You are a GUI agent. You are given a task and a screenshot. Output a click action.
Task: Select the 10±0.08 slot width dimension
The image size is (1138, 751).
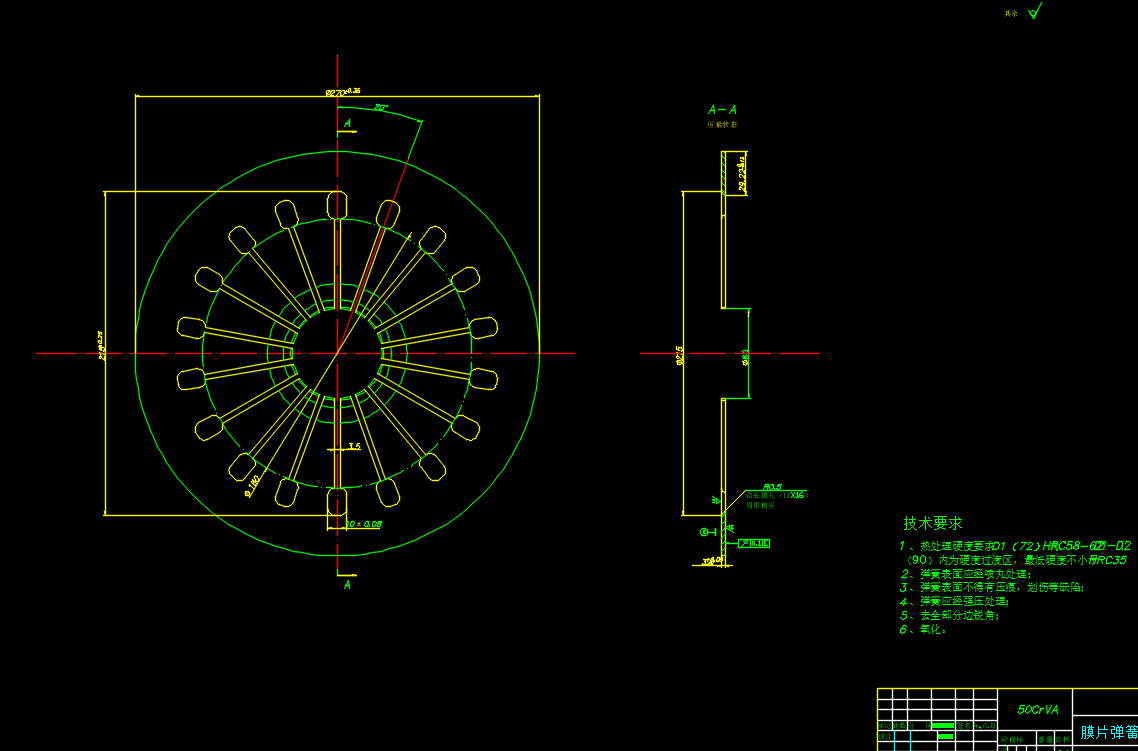tap(363, 524)
